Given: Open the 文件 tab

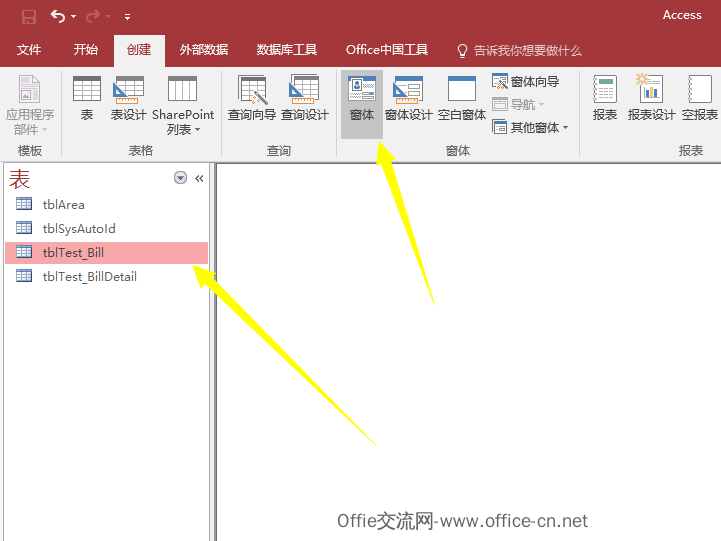Looking at the screenshot, I should click(29, 50).
